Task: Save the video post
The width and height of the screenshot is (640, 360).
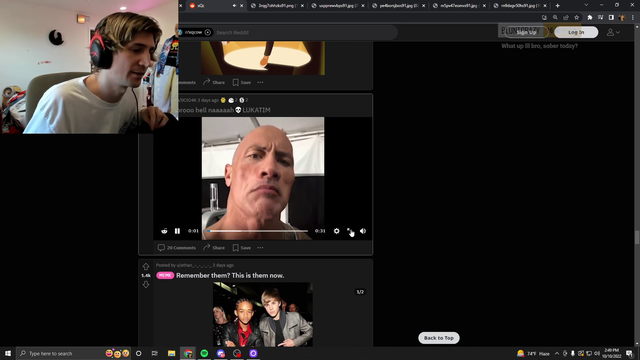Action: click(x=242, y=248)
